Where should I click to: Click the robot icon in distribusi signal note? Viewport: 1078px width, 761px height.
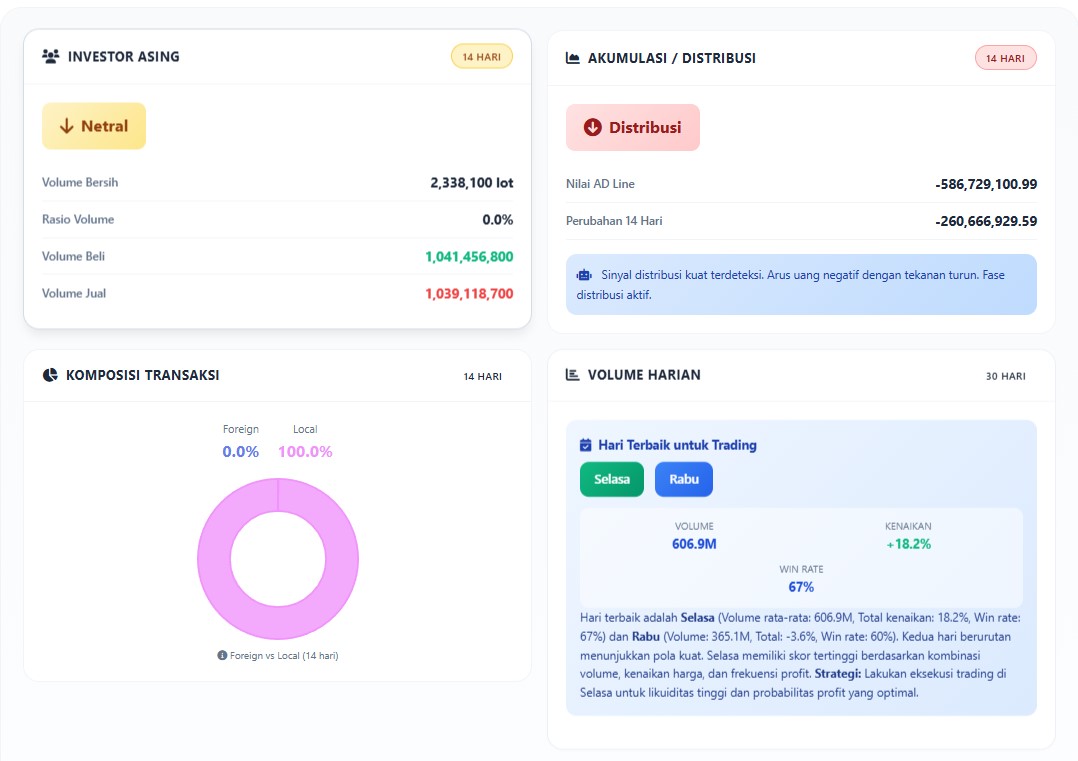[x=584, y=275]
